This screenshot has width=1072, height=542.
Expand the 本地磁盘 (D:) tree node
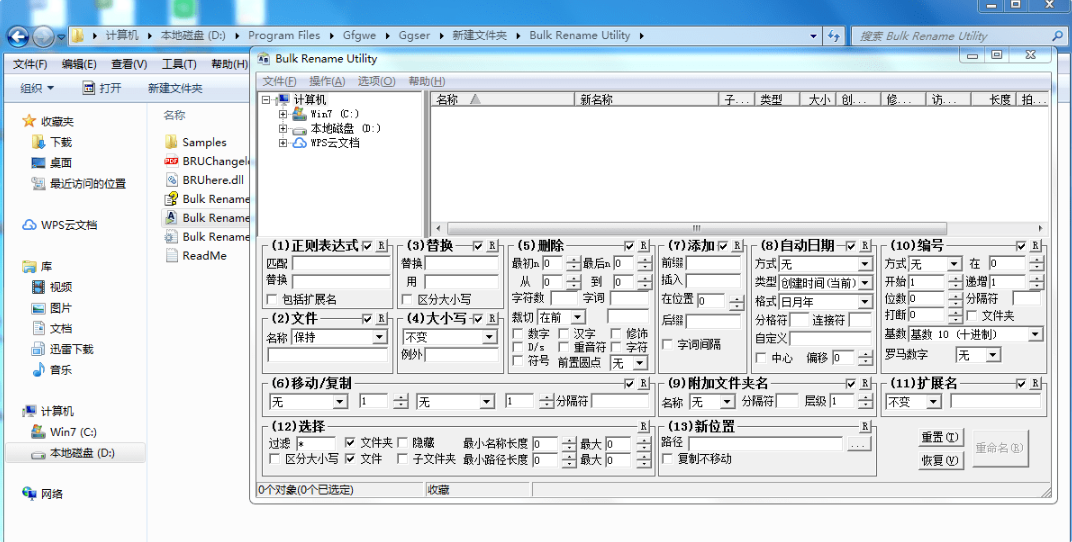click(x=283, y=128)
